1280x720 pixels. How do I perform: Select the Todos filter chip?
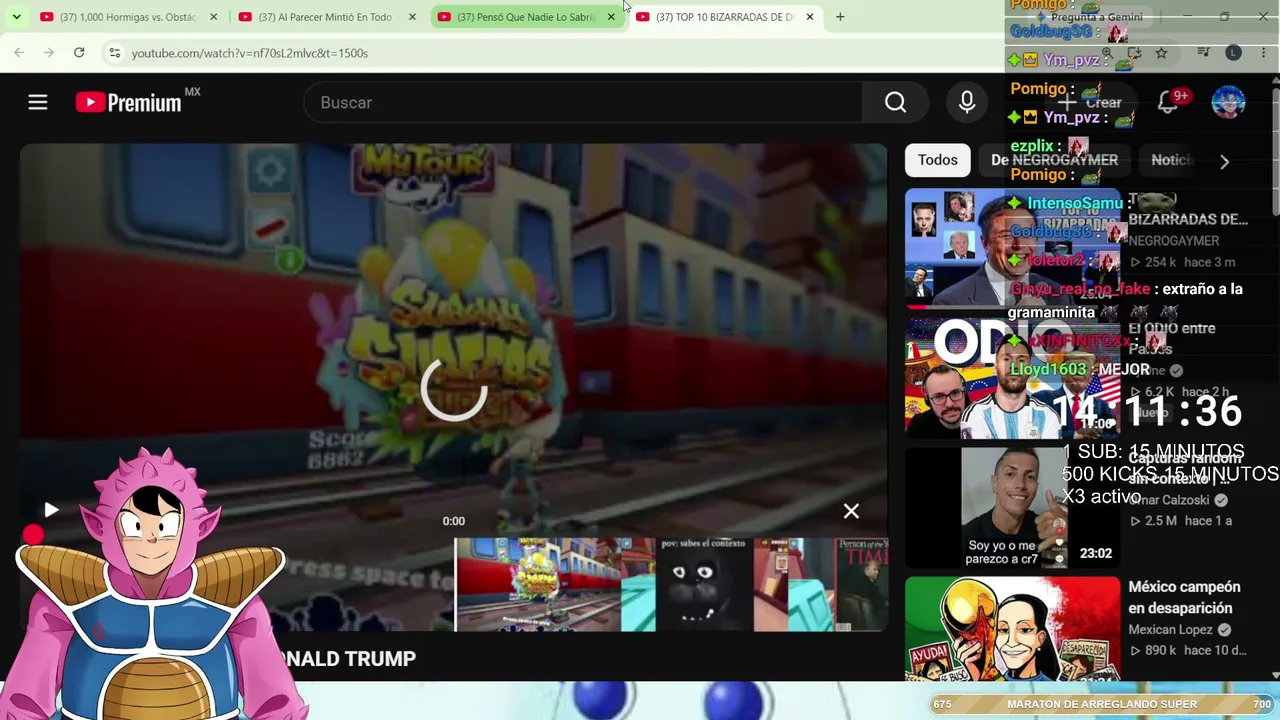pyautogui.click(x=938, y=160)
